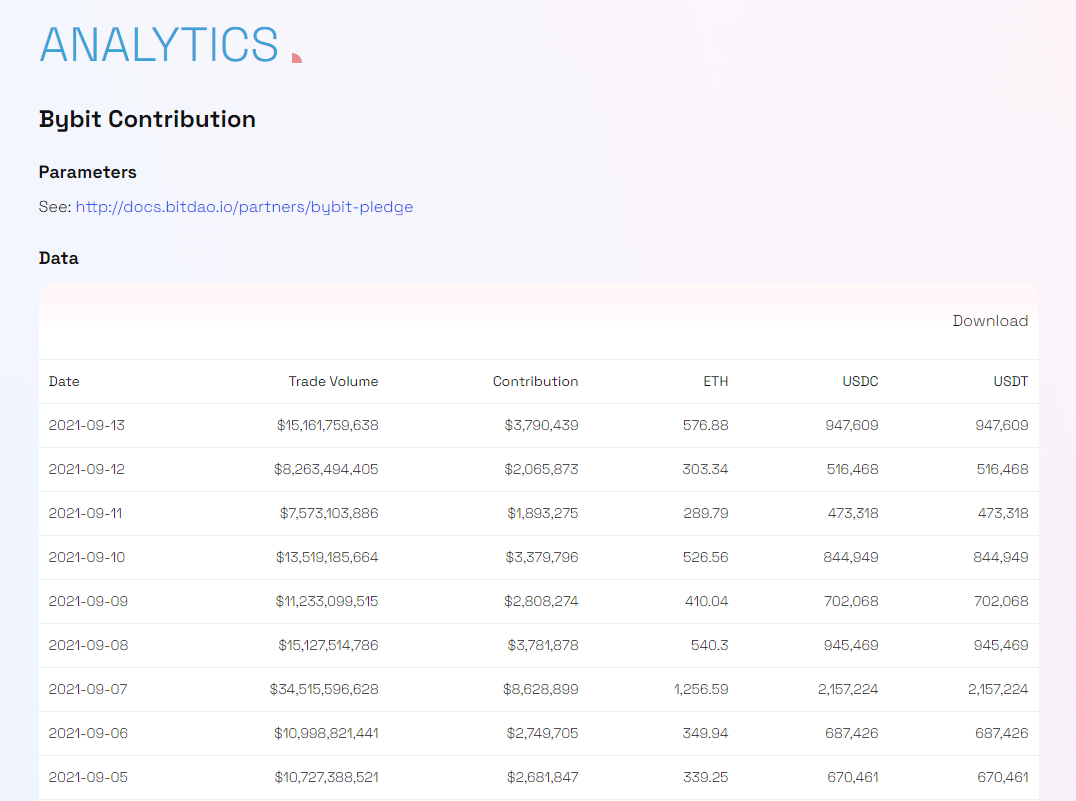Click the Contribution column header

click(535, 382)
